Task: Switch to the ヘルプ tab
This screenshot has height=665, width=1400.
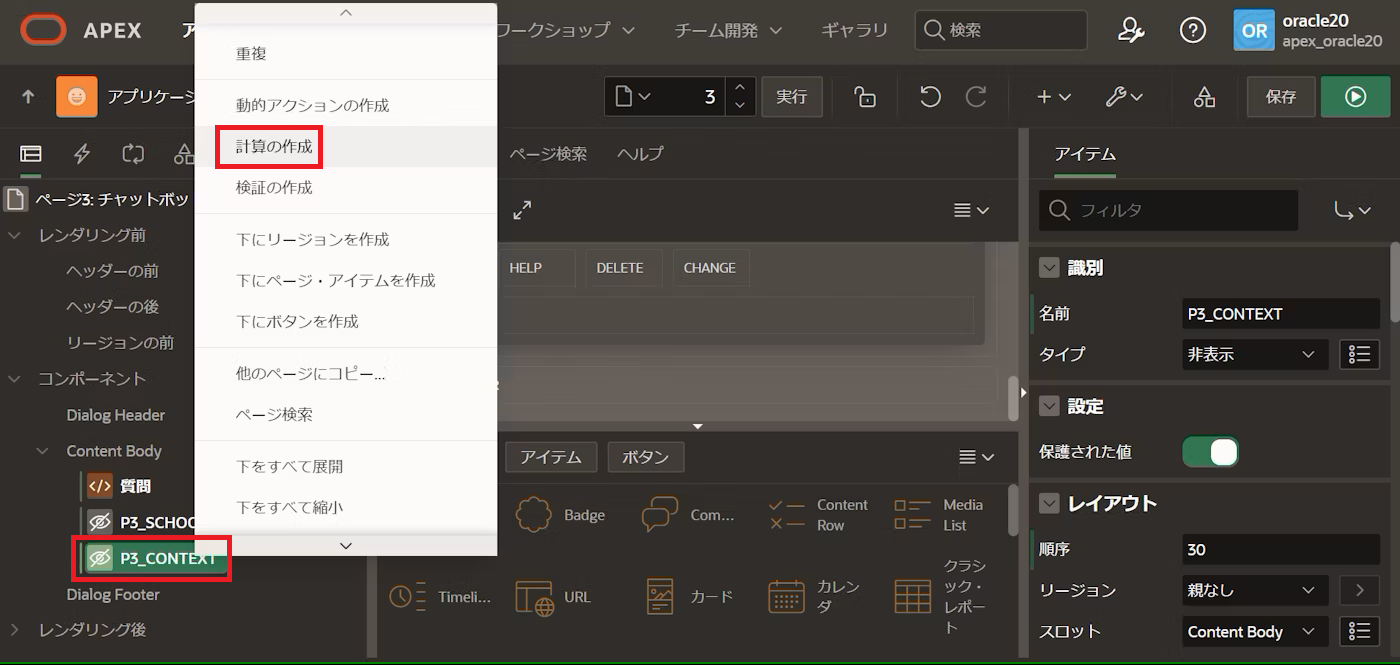Action: coord(640,154)
